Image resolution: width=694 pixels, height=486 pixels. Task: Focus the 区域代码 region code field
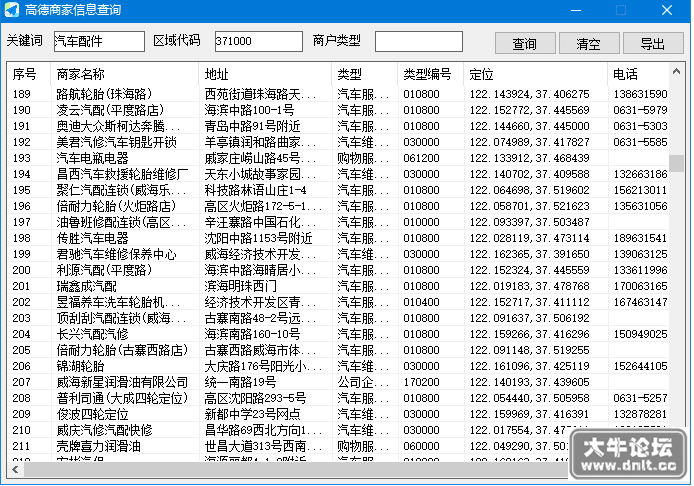point(259,41)
